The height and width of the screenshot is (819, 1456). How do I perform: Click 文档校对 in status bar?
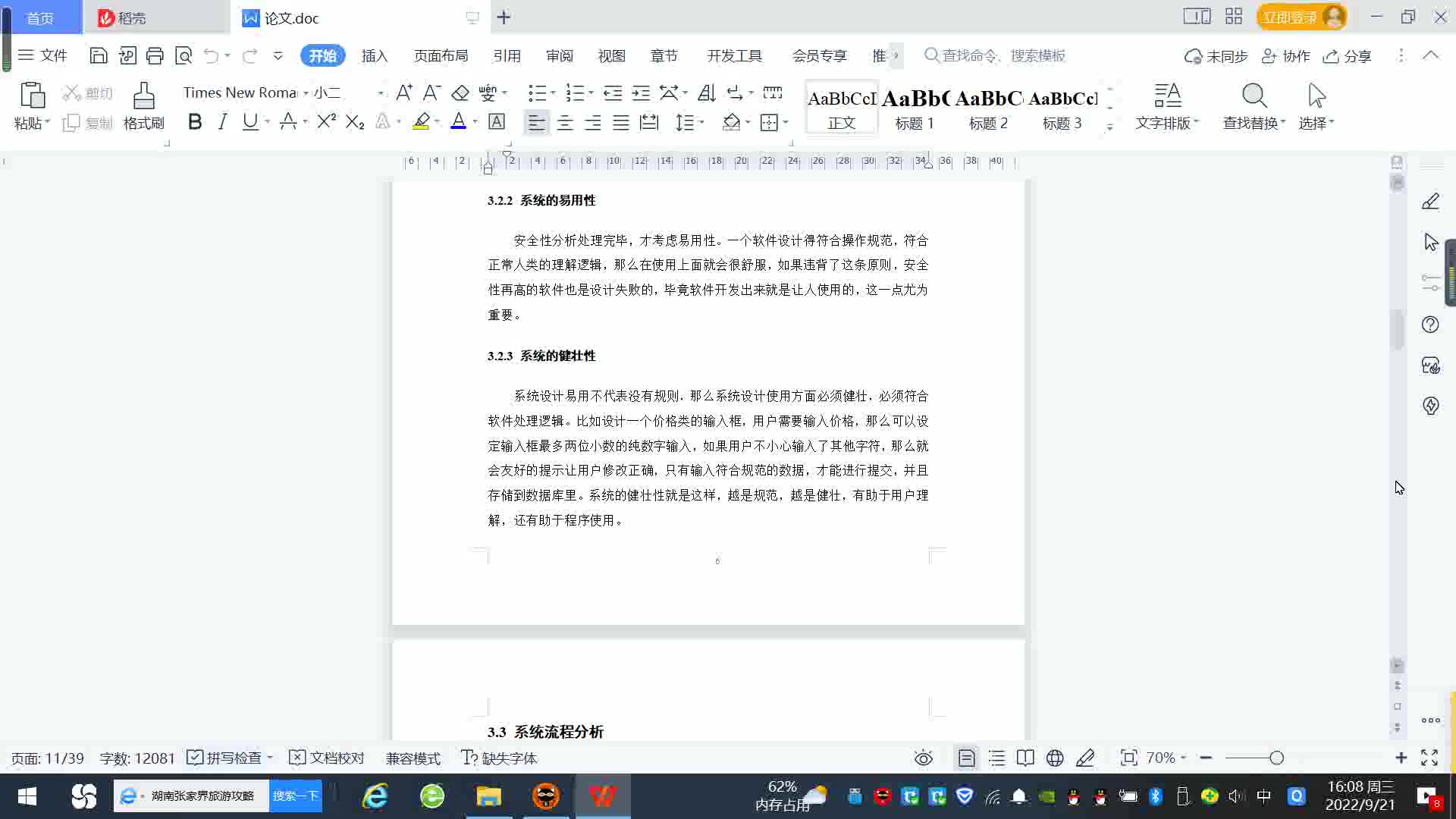327,758
